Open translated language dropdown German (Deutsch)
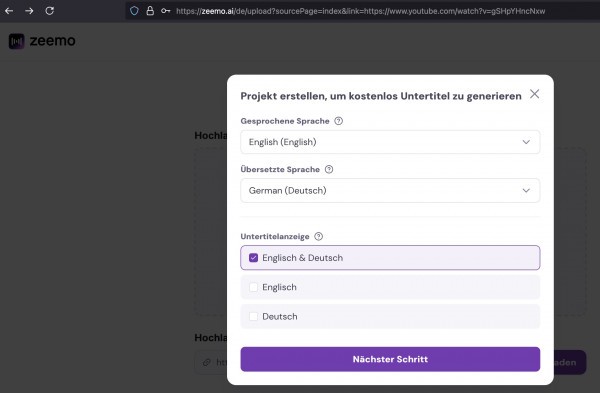 pyautogui.click(x=390, y=191)
